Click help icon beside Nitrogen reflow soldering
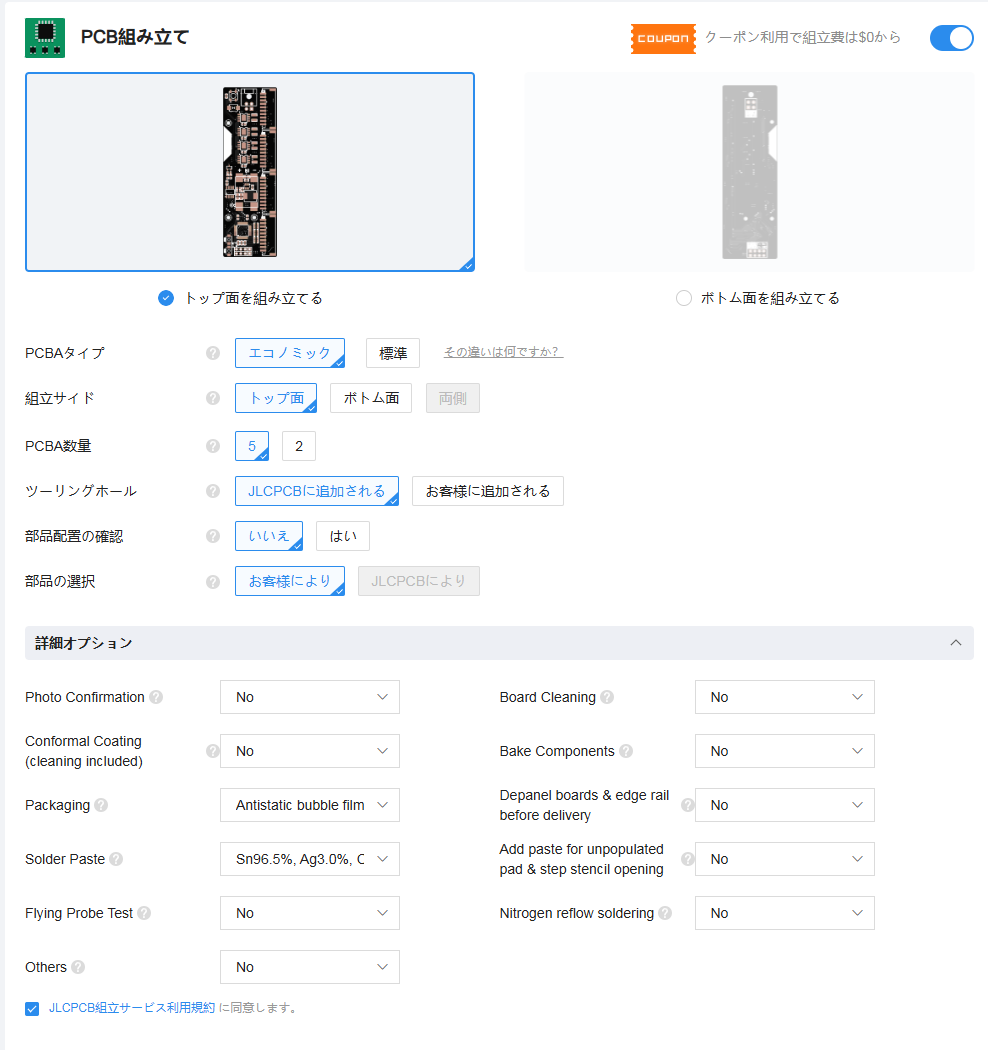 [665, 913]
